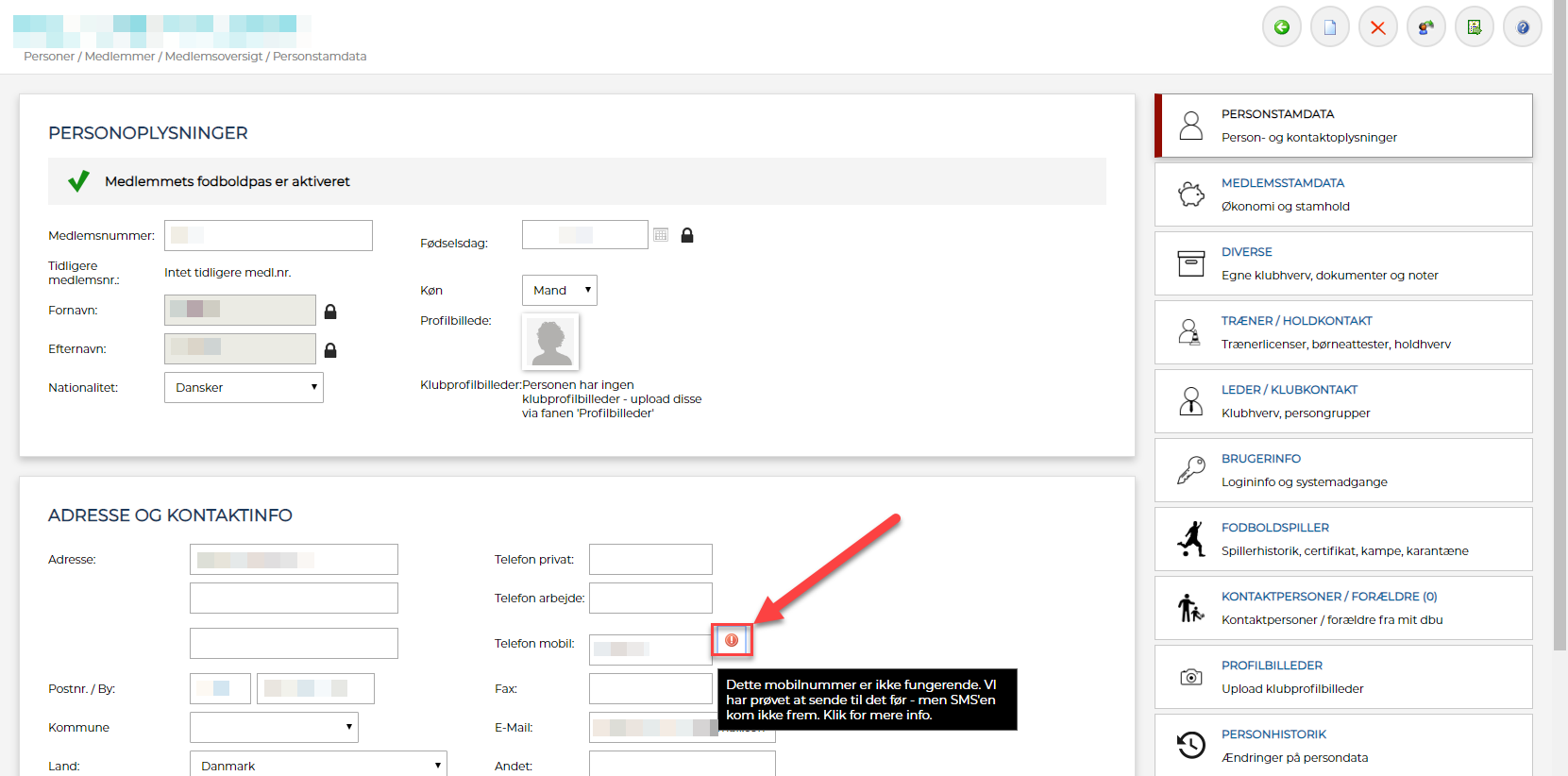Image resolution: width=1568 pixels, height=776 pixels.
Task: Open the Kommune dropdown
Action: (274, 727)
